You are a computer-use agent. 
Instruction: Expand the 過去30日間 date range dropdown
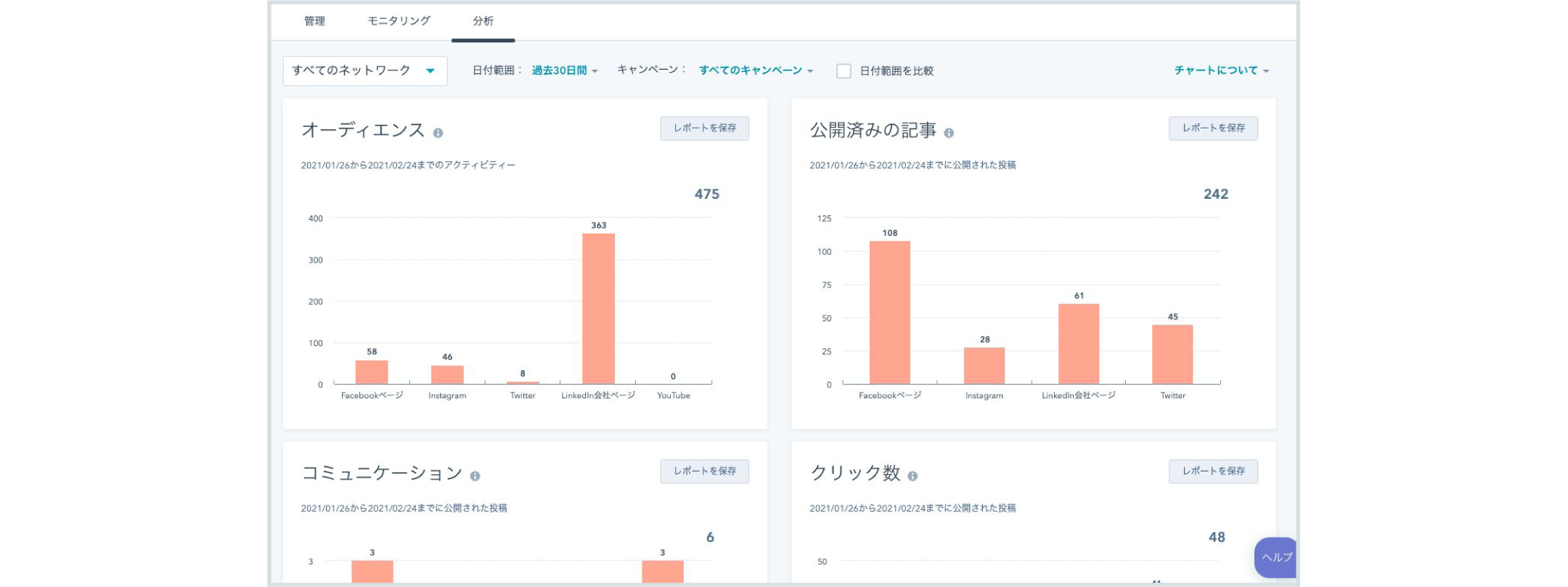(565, 70)
